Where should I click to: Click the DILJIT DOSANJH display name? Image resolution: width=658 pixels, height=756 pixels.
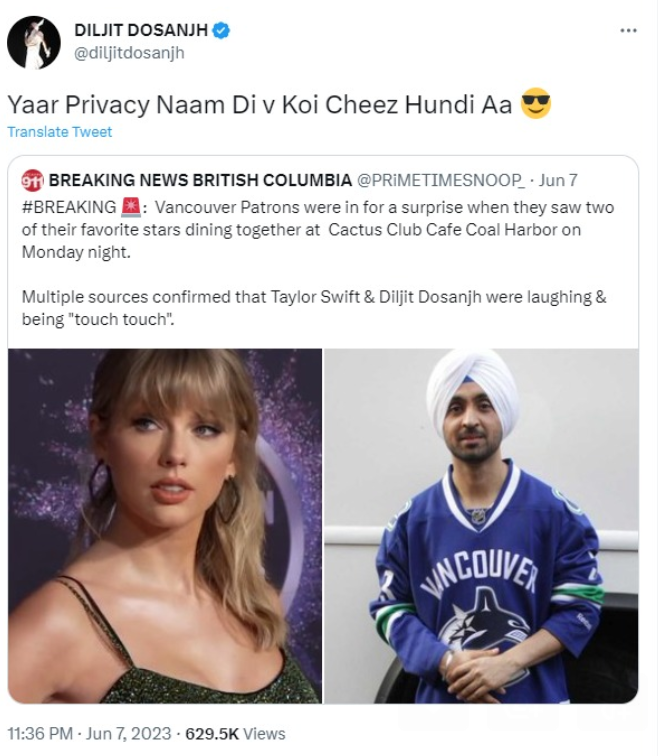(x=141, y=30)
